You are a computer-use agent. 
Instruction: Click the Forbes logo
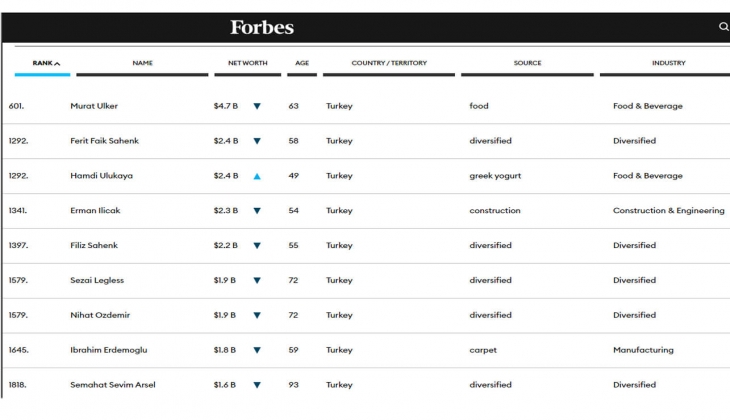click(262, 27)
